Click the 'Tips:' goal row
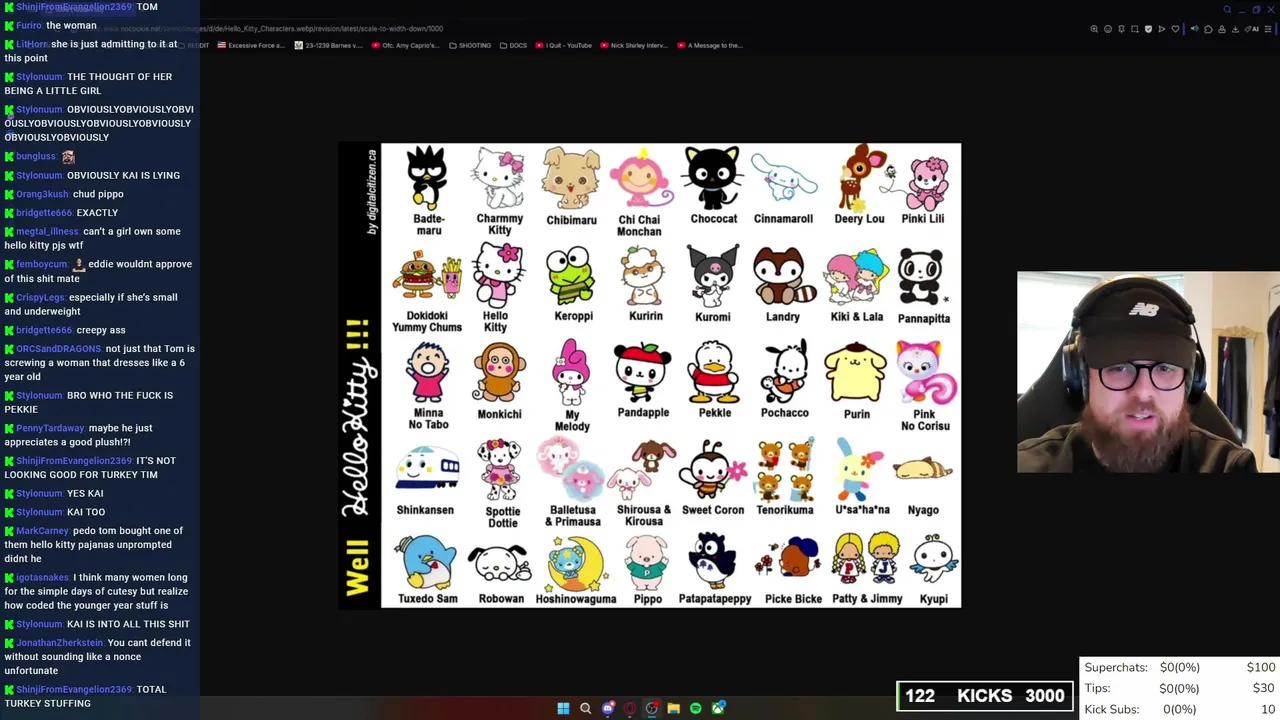 click(x=1180, y=688)
